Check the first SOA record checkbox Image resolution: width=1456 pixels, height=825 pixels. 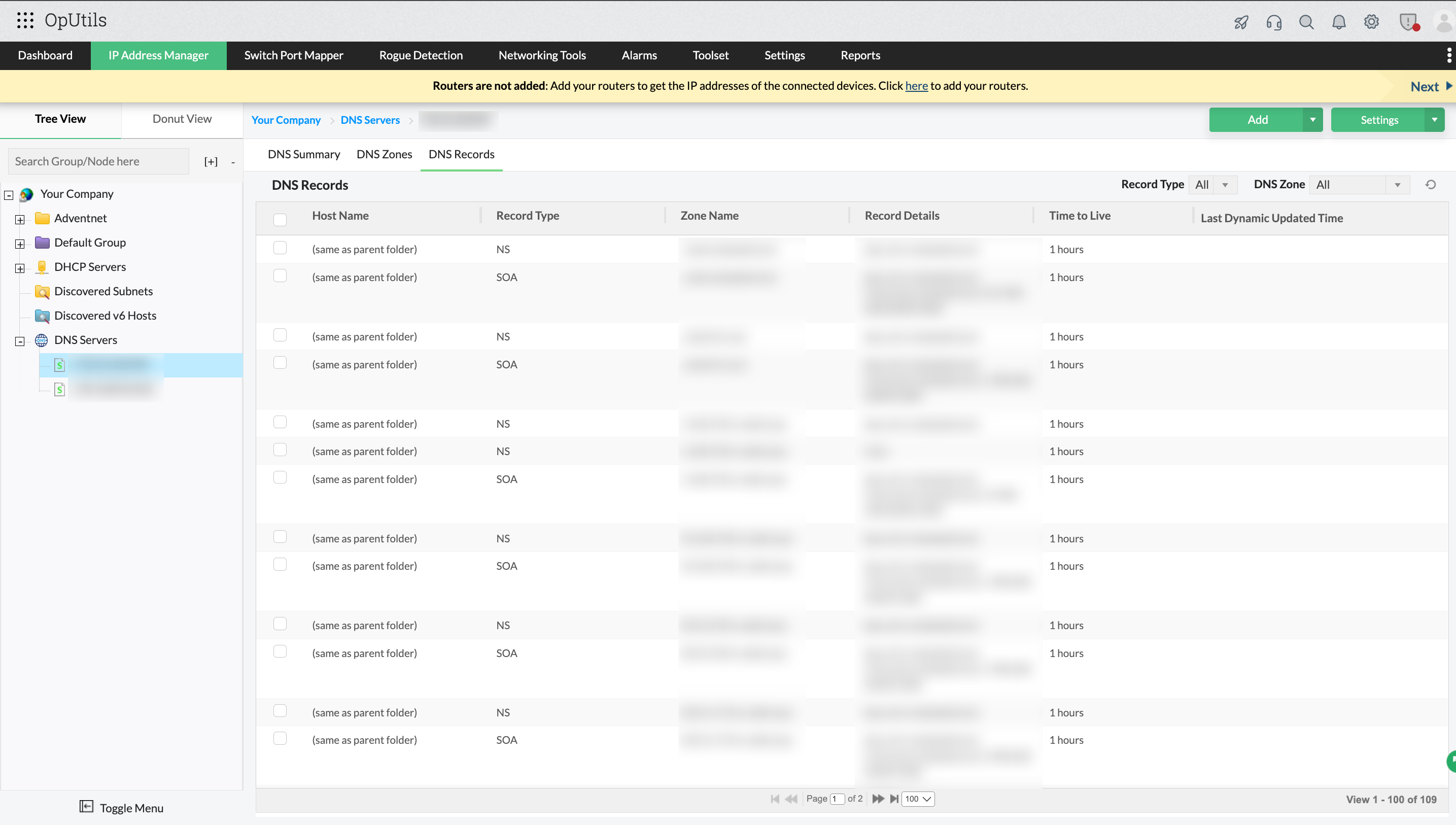click(x=280, y=276)
